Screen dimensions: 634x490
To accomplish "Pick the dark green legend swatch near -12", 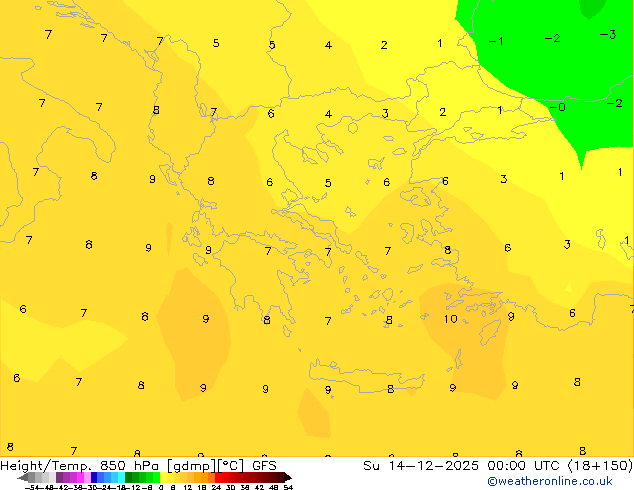I will tap(128, 477).
